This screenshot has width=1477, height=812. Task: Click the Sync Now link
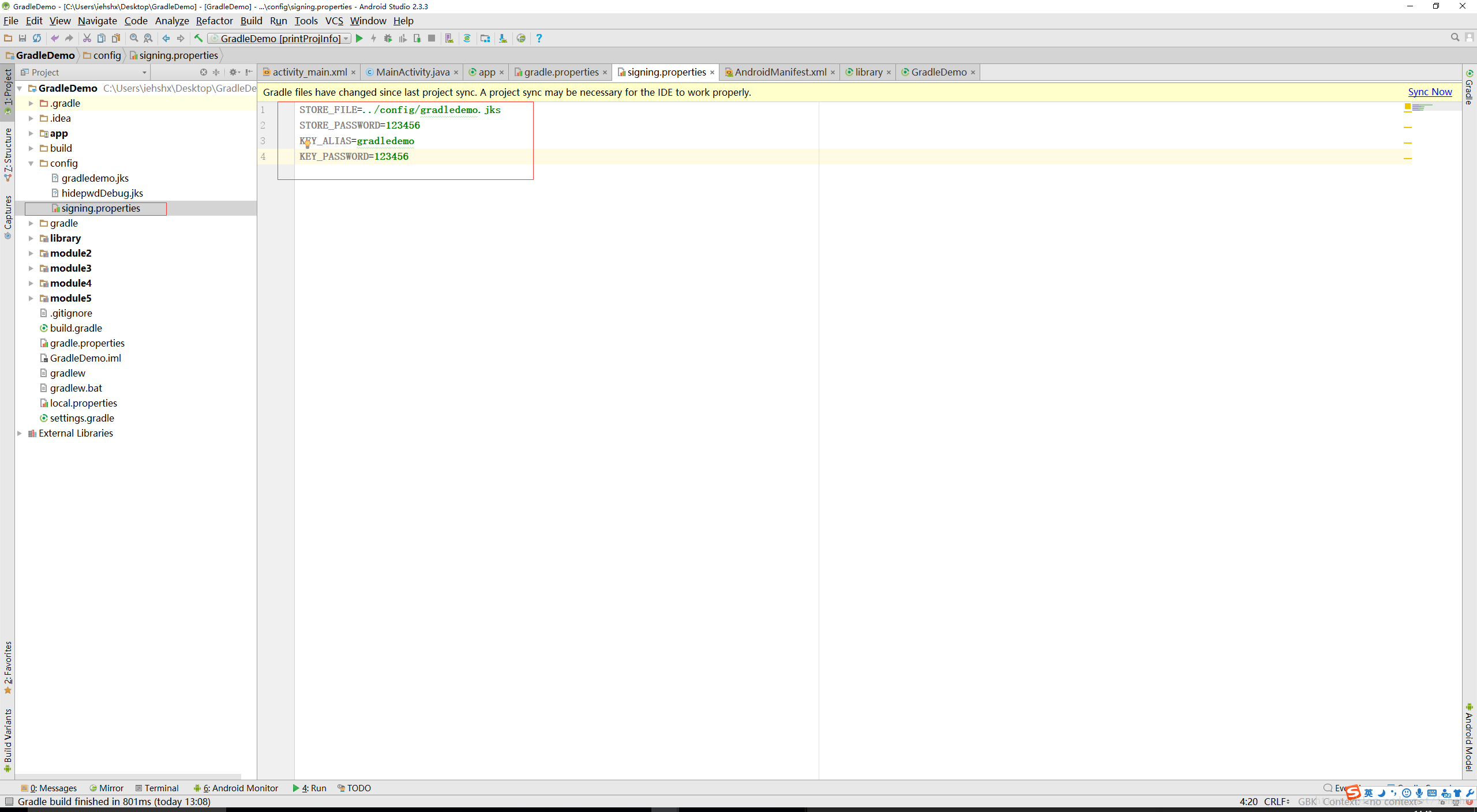(1430, 92)
